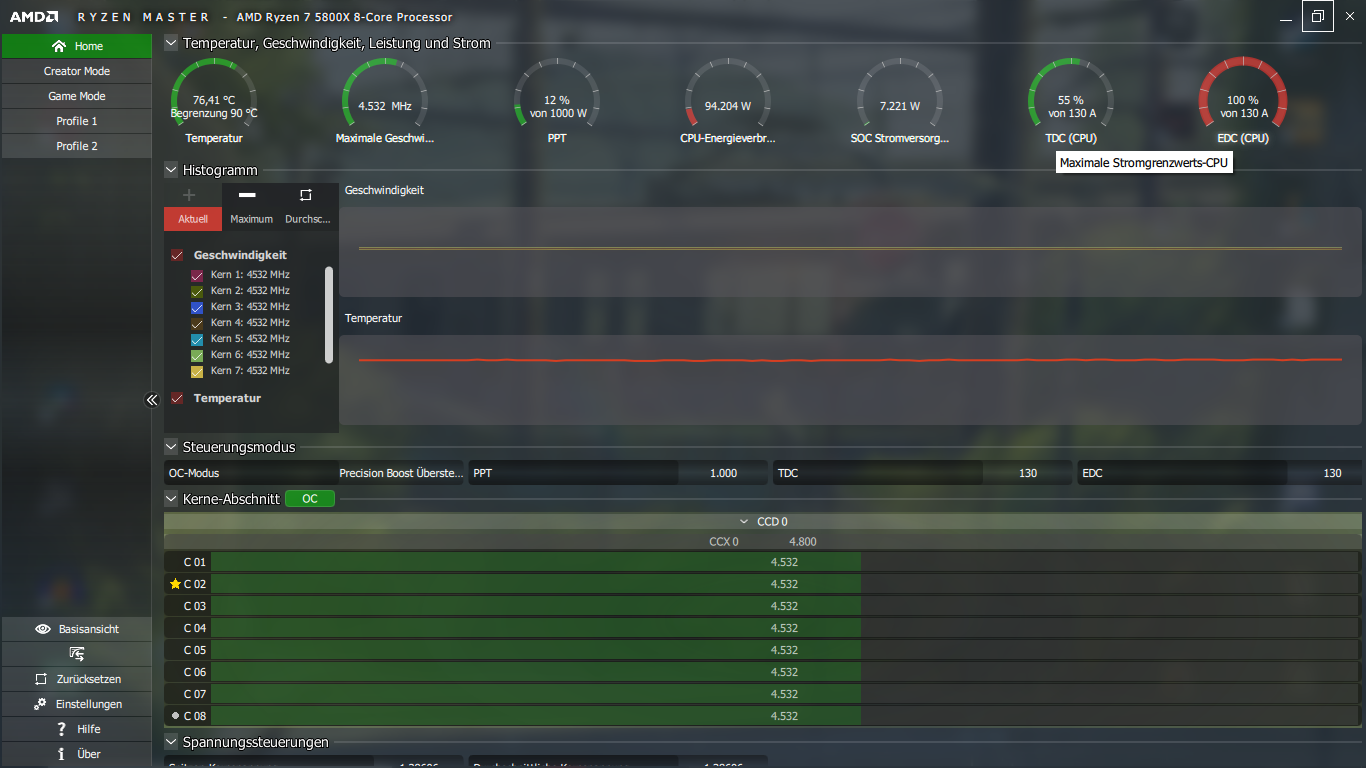Click the C 01 core speed bar
This screenshot has width=1366, height=768.
[786, 562]
